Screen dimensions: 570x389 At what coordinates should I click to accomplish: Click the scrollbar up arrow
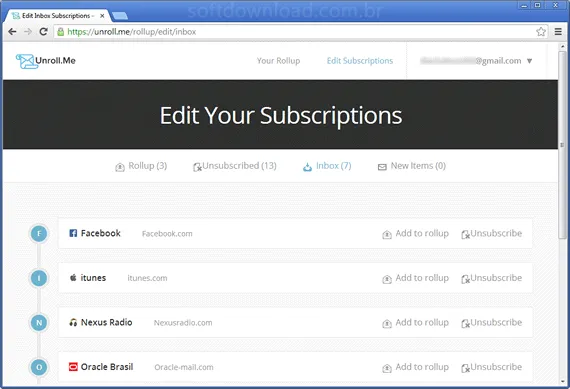(x=562, y=47)
